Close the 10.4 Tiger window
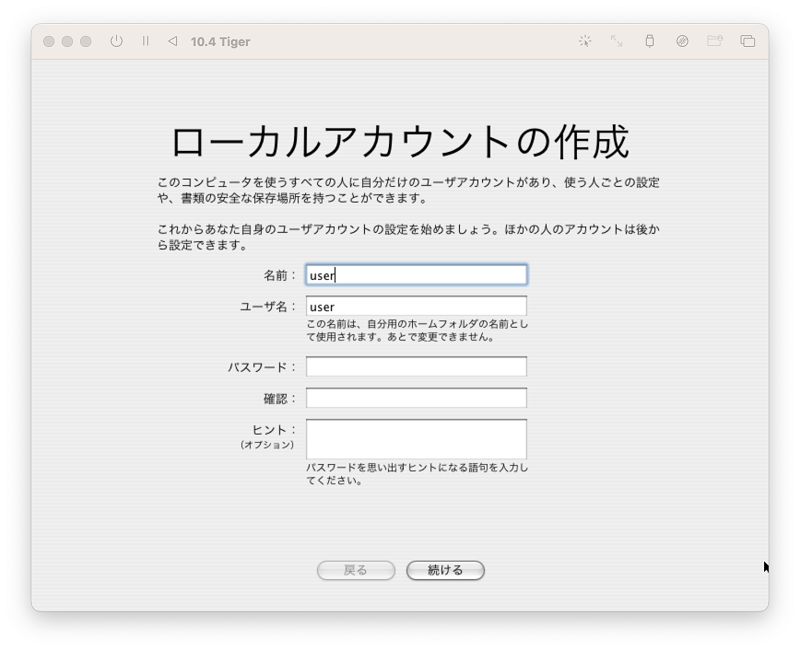The width and height of the screenshot is (800, 650). tap(49, 41)
